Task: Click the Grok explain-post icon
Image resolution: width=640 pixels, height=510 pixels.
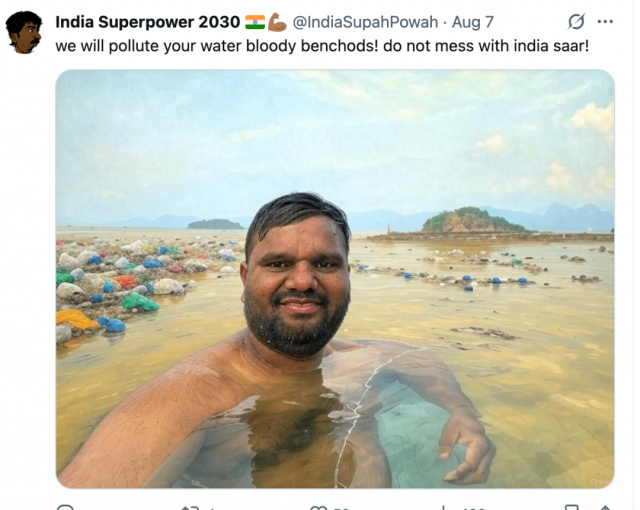Action: click(x=576, y=21)
